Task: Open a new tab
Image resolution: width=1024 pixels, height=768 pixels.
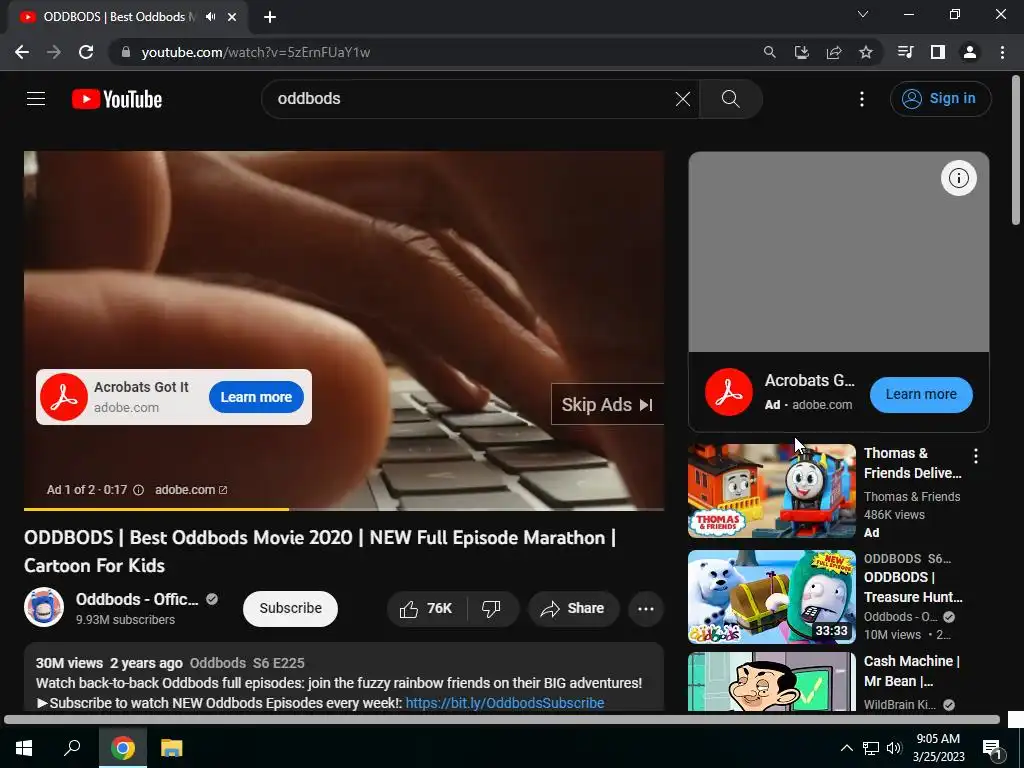Action: point(270,17)
